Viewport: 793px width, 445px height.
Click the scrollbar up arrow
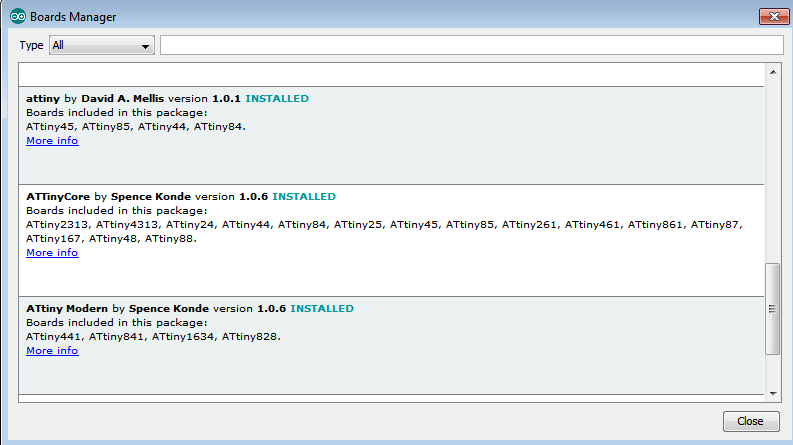pos(773,72)
